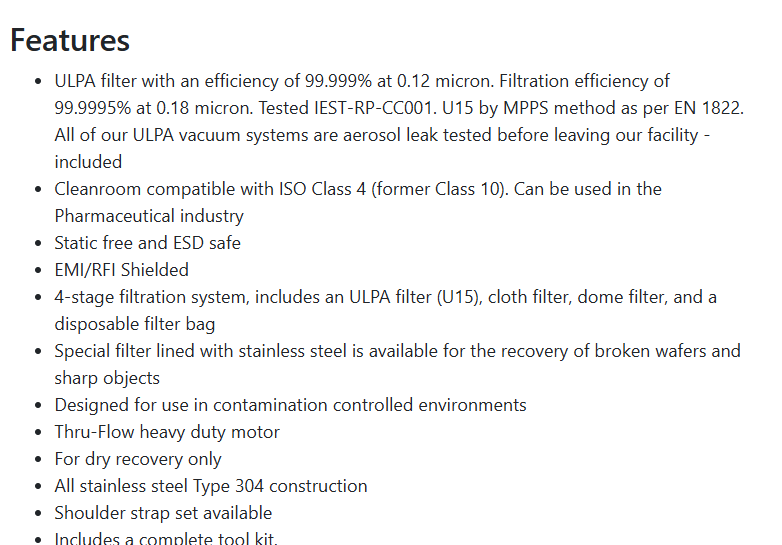This screenshot has height=545, width=782.
Task: Click the '4-stage filtration system' line
Action: [x=386, y=297]
